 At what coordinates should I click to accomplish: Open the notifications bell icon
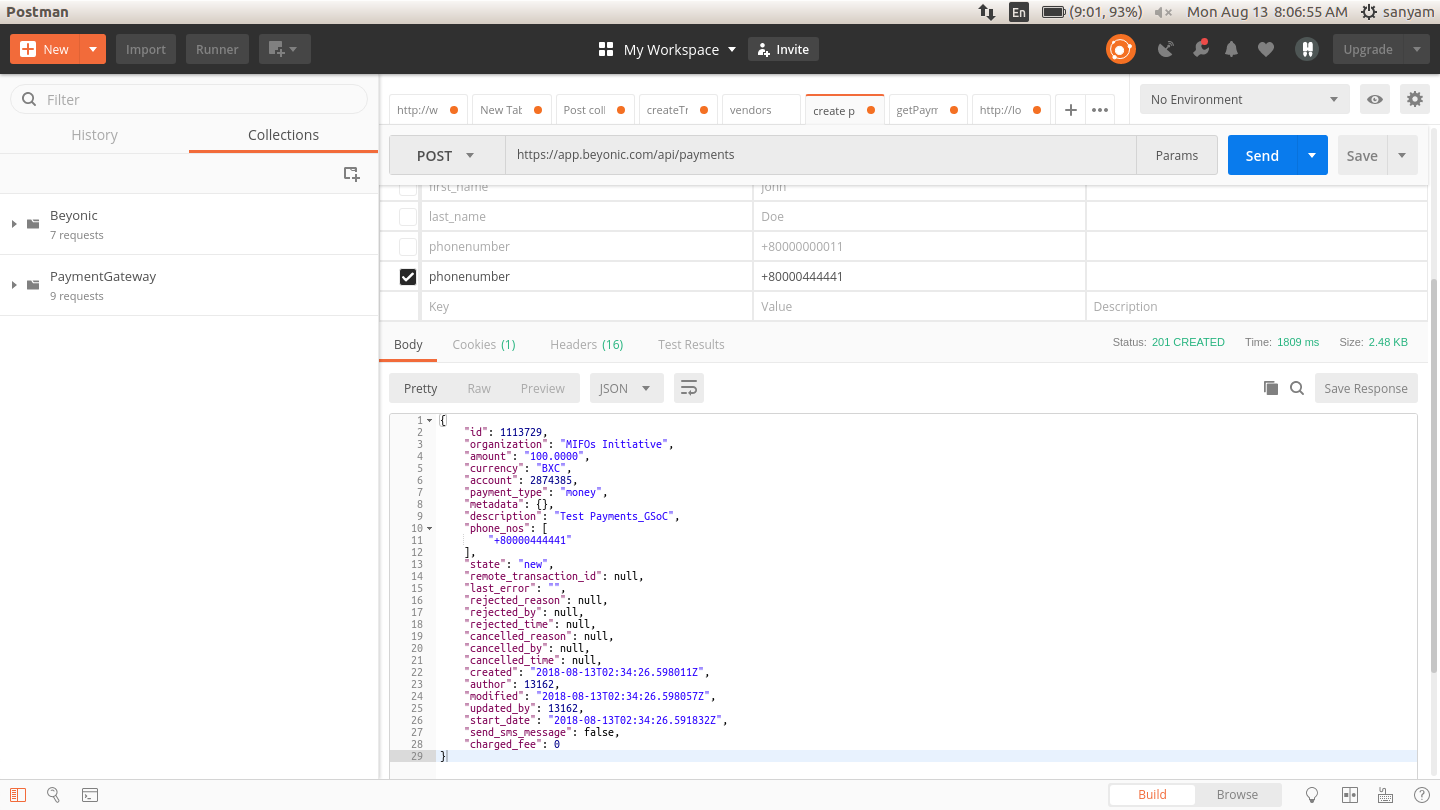point(1232,49)
